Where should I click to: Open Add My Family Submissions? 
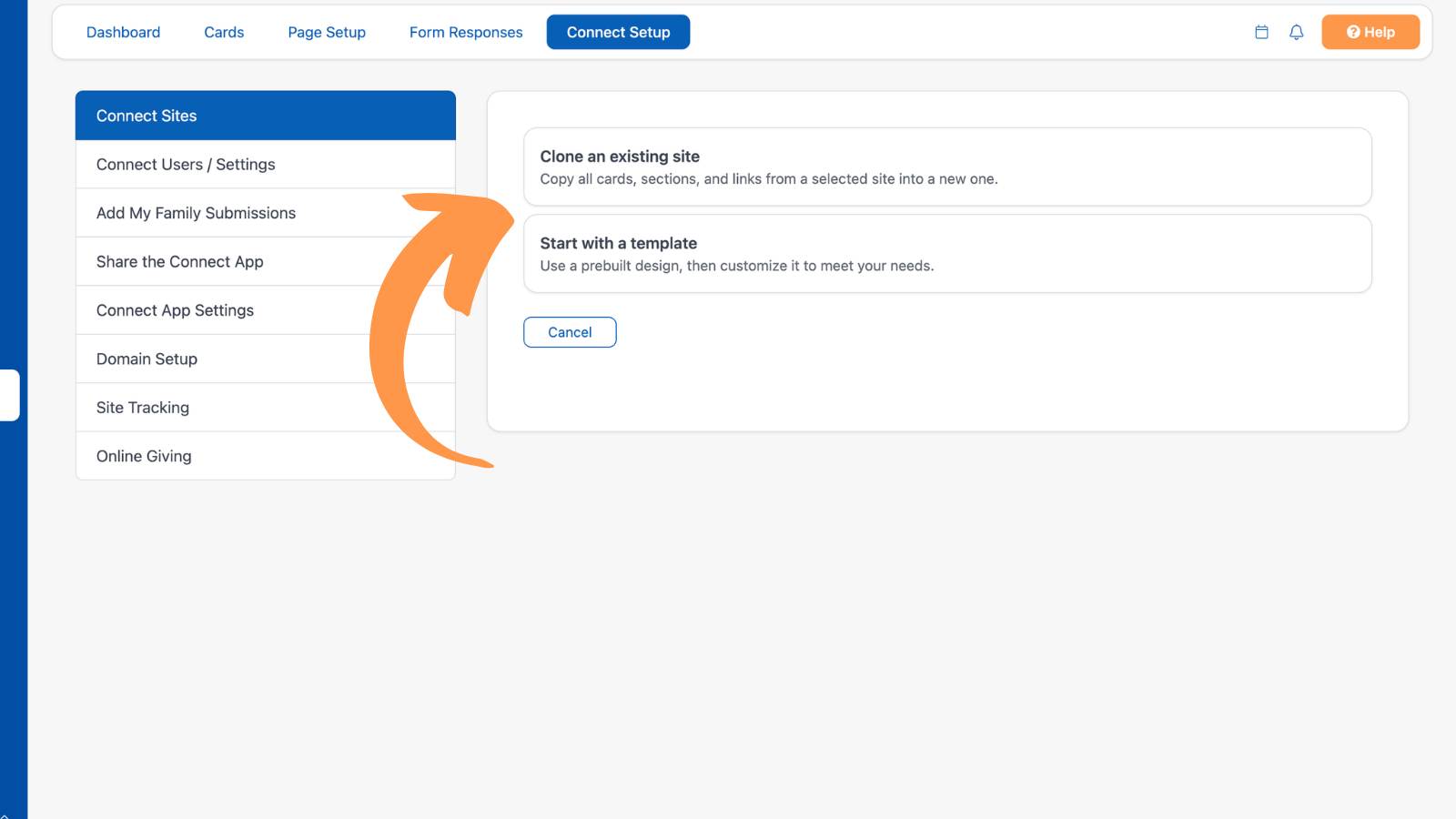coord(266,213)
